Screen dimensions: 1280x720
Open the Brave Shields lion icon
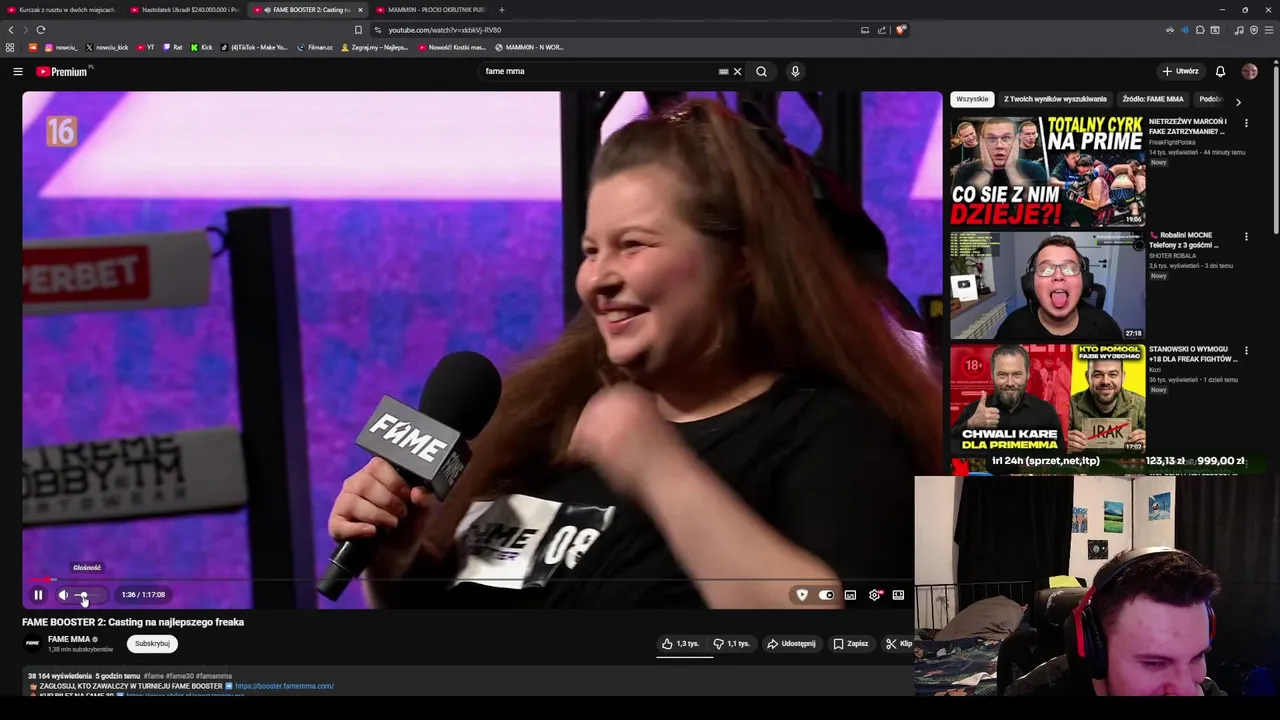900,30
